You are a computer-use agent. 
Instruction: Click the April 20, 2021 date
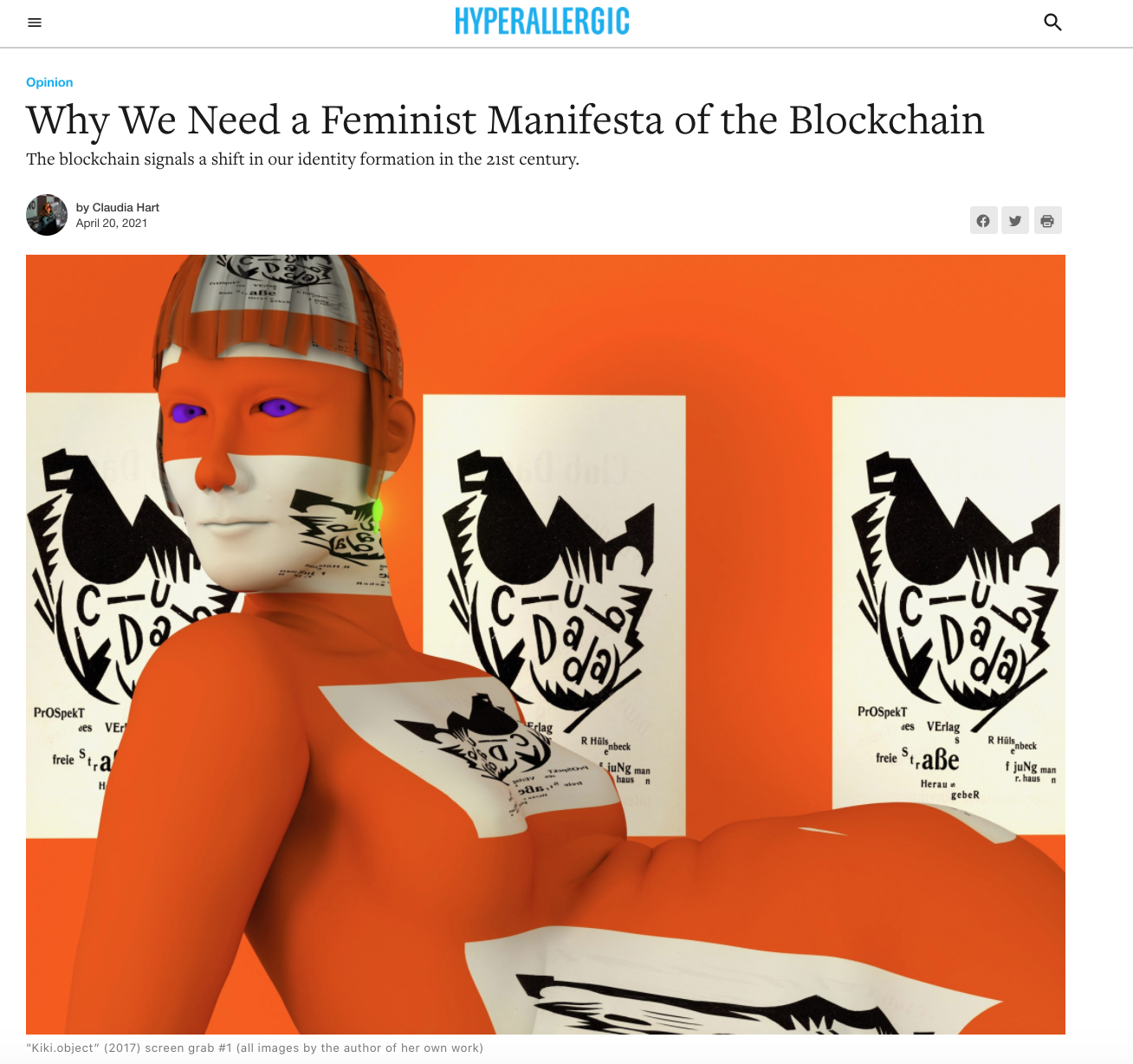[112, 223]
